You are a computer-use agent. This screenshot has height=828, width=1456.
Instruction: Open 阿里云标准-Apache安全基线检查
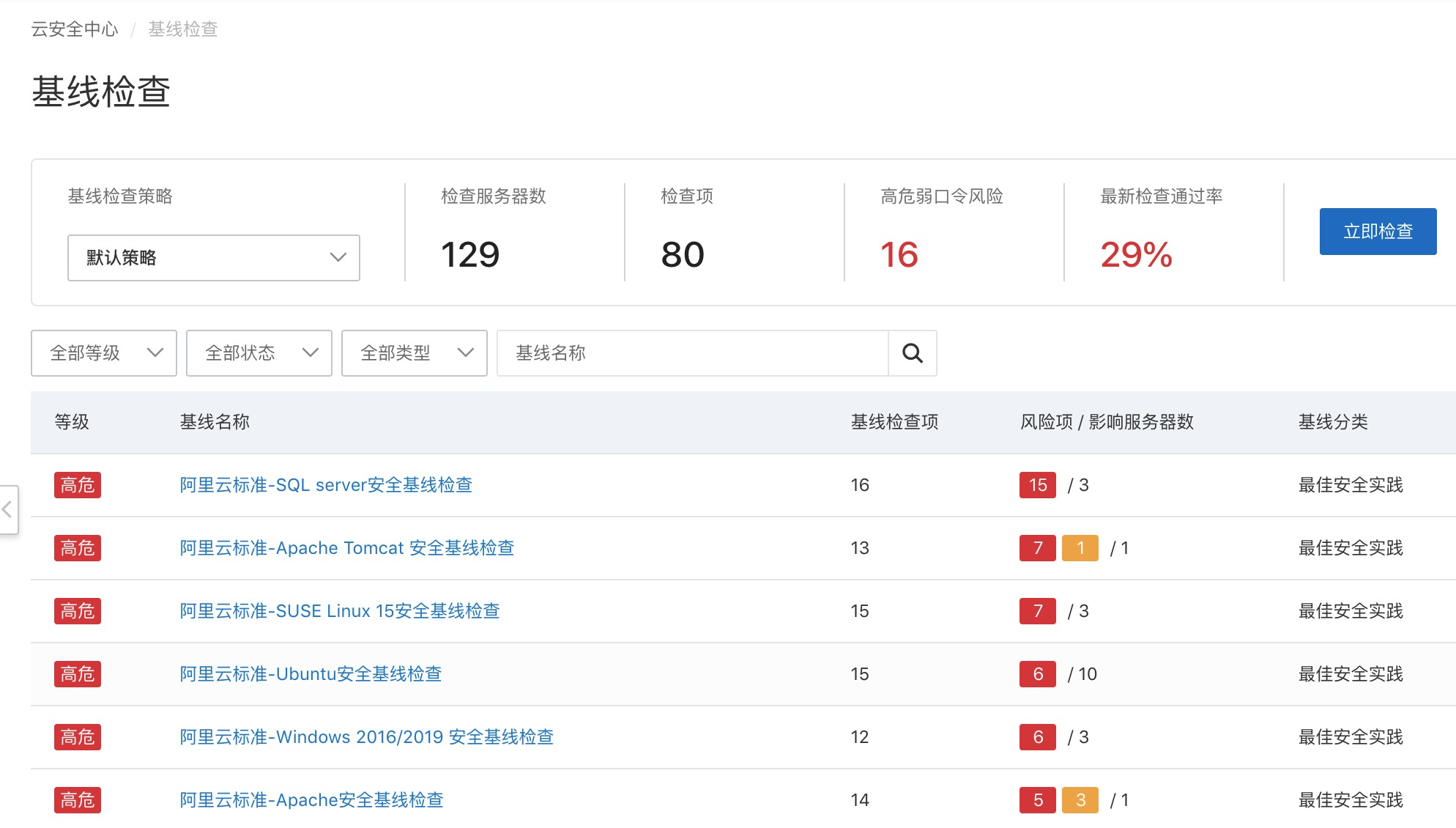click(311, 800)
